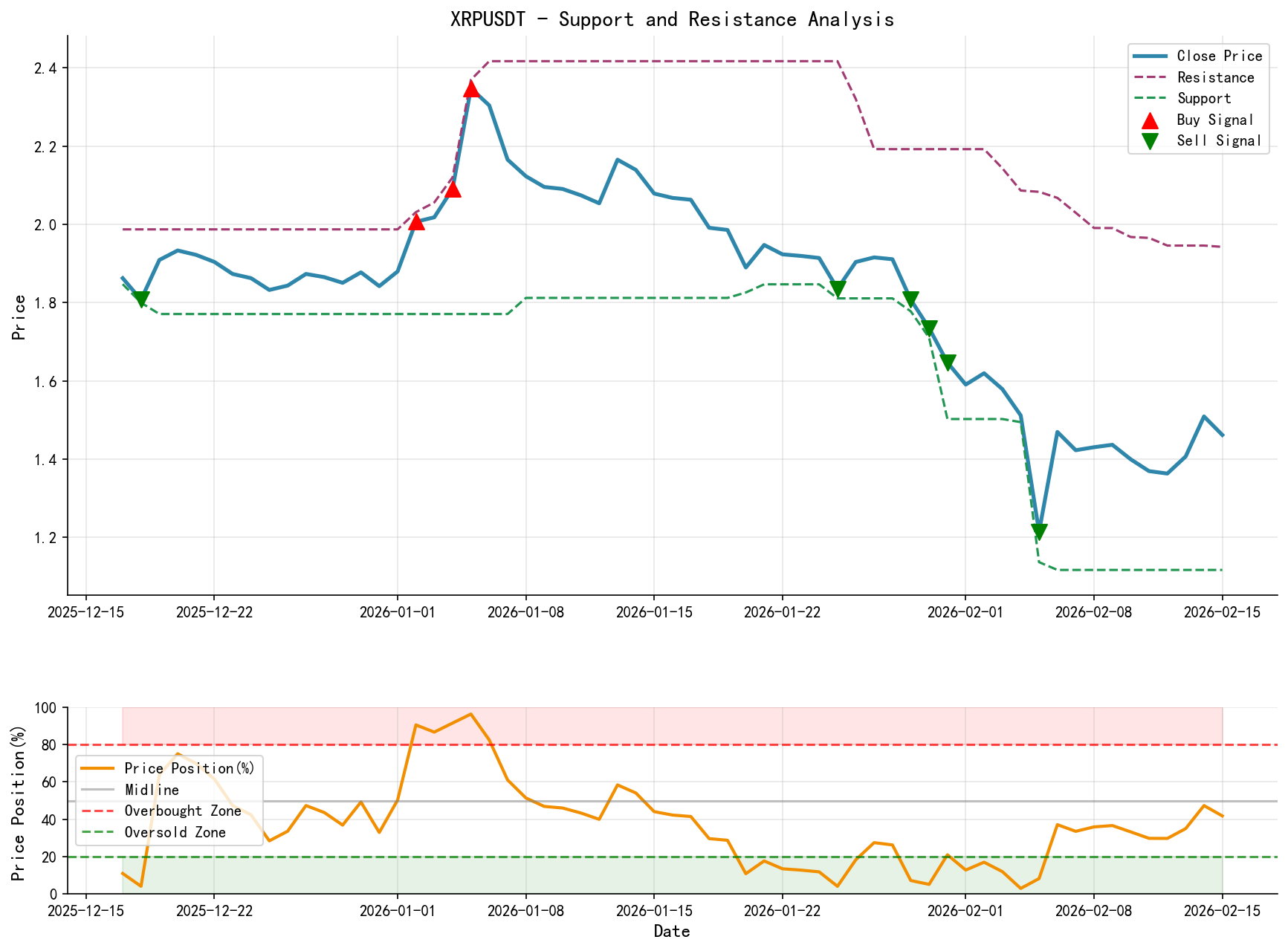Select the Date axis label on bottom panel
This screenshot has width=1288, height=951.
pos(673,931)
